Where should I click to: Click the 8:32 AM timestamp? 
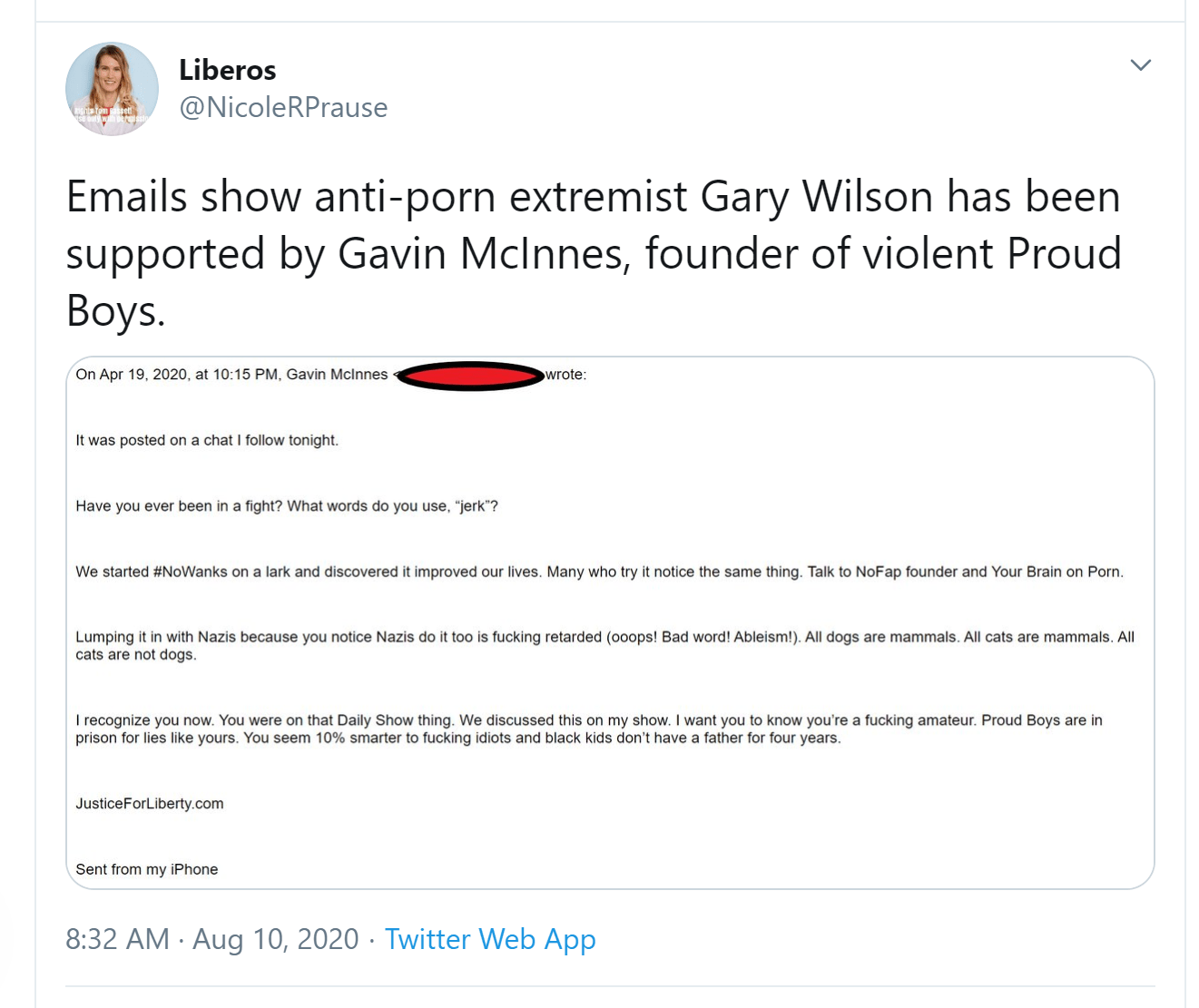pos(117,939)
